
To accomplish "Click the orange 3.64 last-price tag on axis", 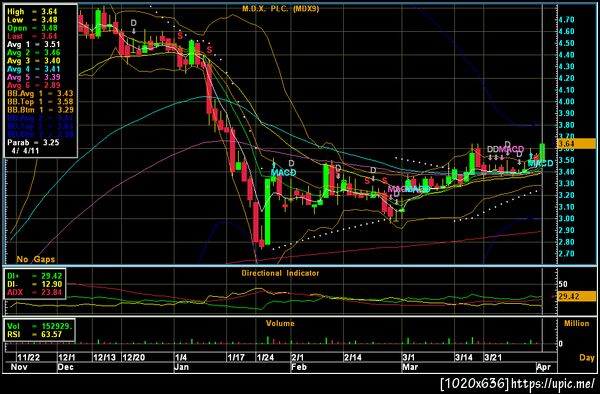I will click(576, 144).
